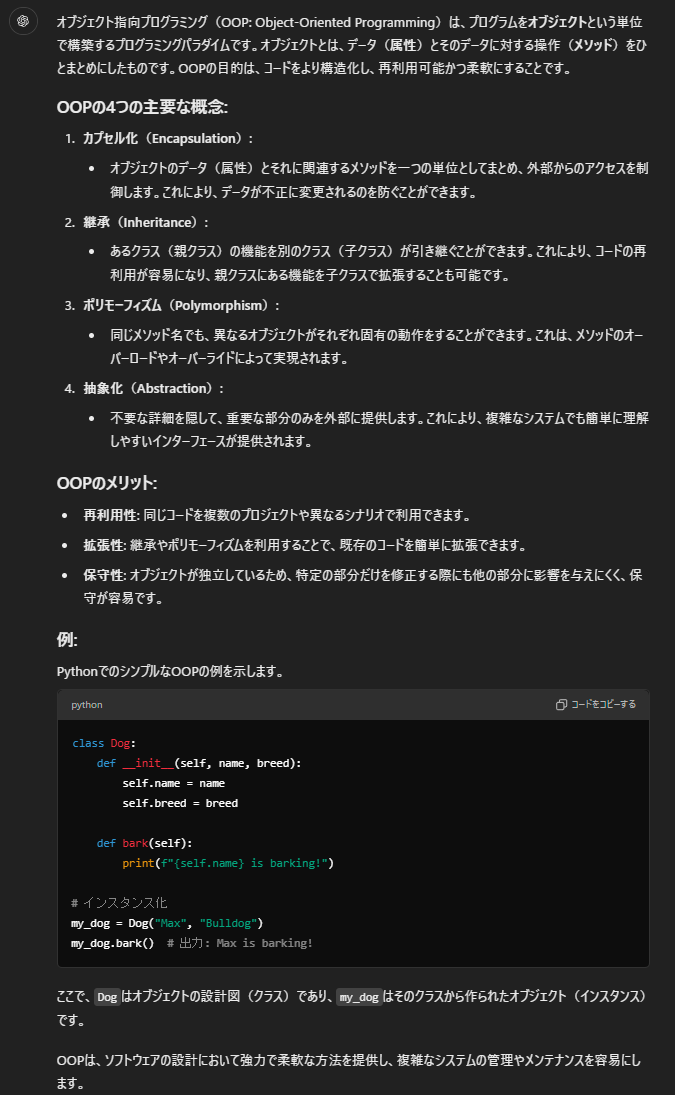This screenshot has width=675, height=1095.
Task: Click the 抽象化 (Abstraction) list item
Action: [154, 388]
